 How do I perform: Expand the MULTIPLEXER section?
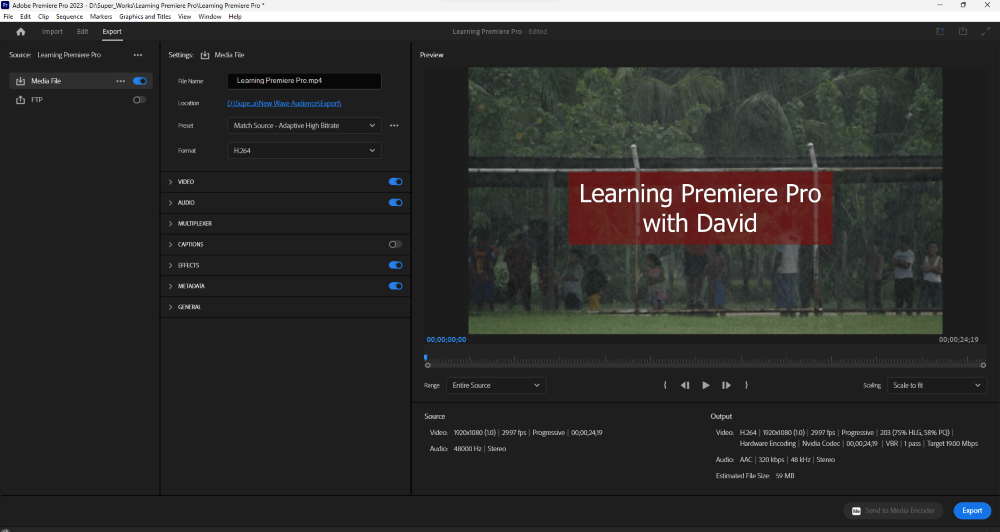pos(170,224)
